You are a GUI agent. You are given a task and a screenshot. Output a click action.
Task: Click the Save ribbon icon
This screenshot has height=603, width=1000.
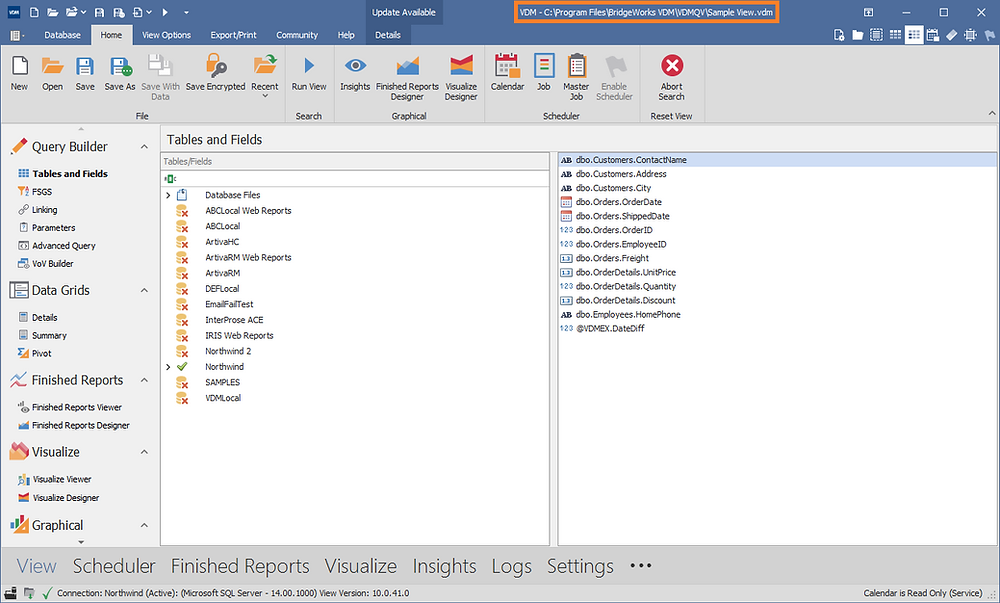coord(85,73)
